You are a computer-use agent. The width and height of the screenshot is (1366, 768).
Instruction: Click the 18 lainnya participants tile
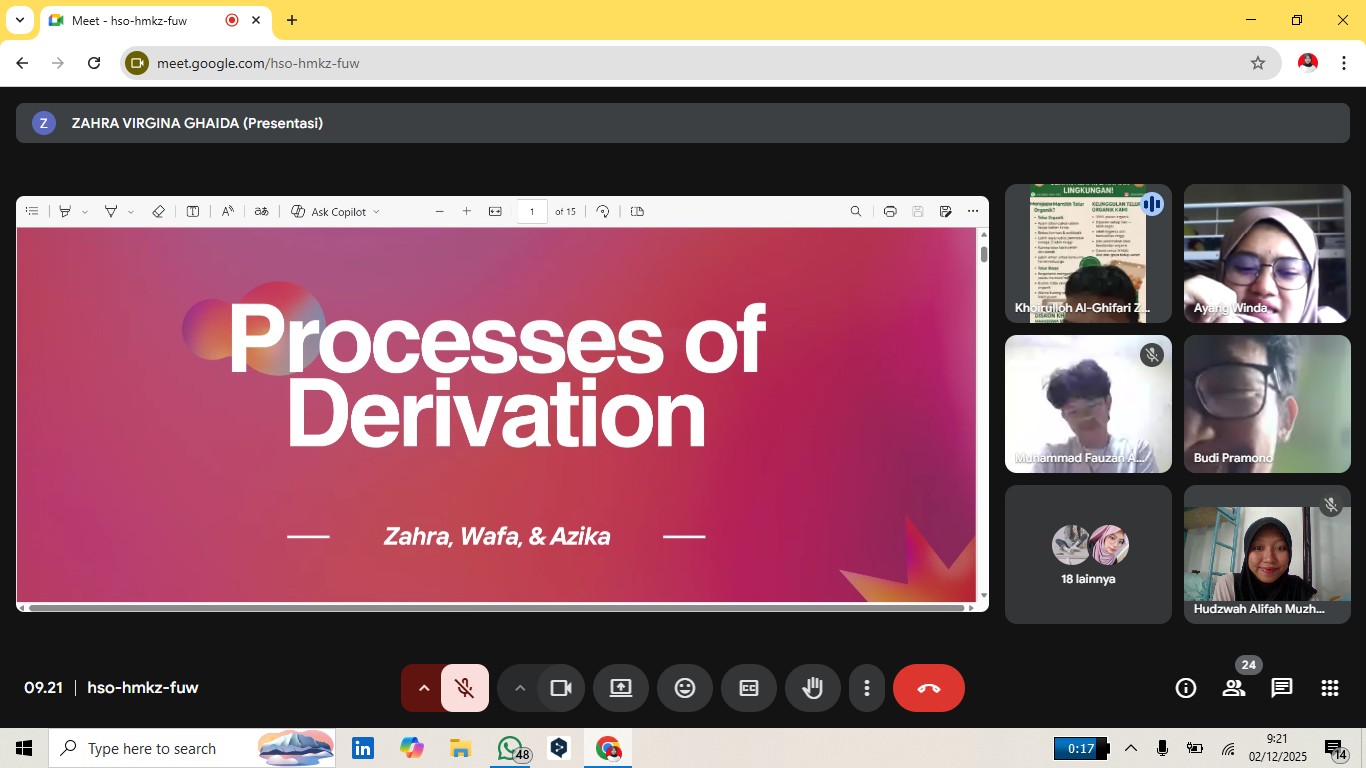coord(1088,554)
